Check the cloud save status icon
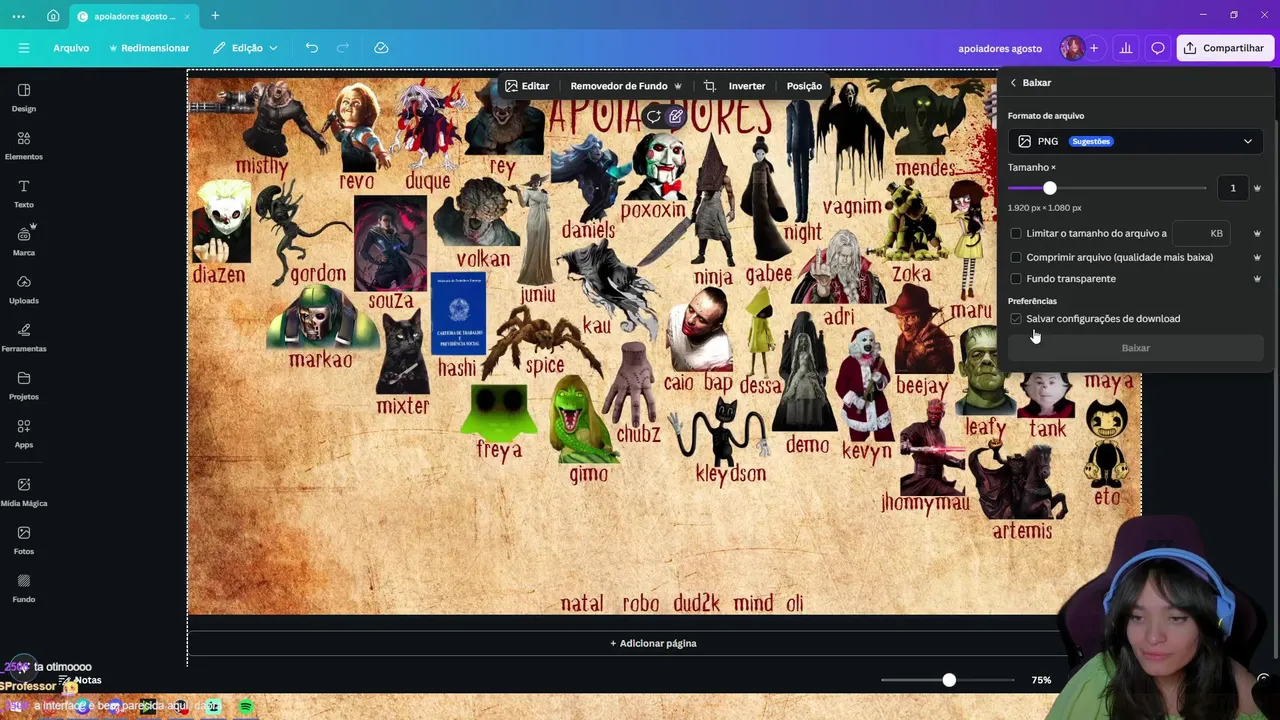This screenshot has width=1280, height=720. pos(381,48)
